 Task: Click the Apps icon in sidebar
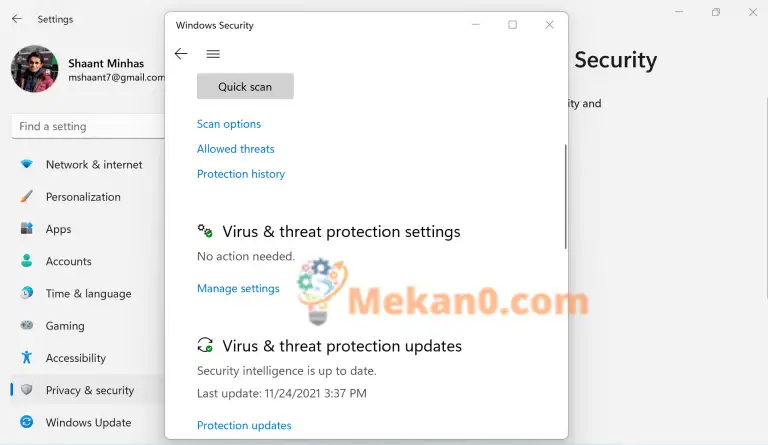pos(26,228)
